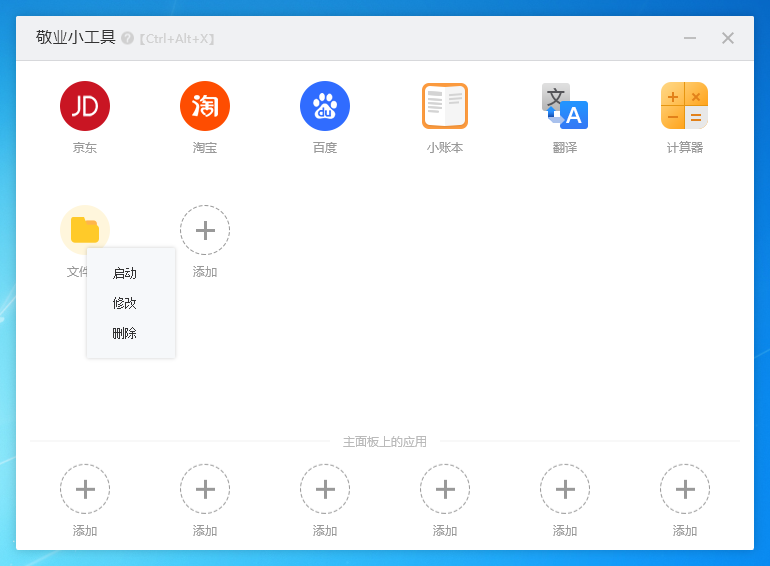Click the leftmost 添加 slot under 主面板上的应用
The height and width of the screenshot is (566, 770).
(x=85, y=489)
